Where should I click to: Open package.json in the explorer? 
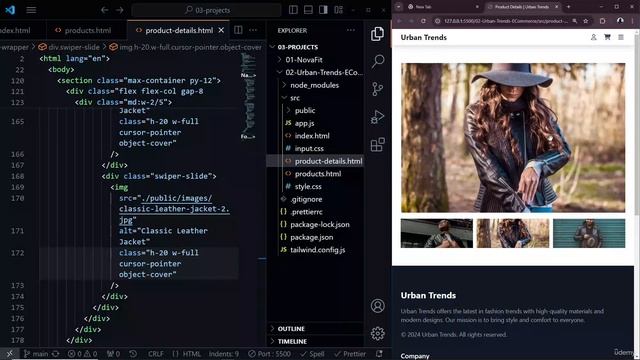coord(311,237)
